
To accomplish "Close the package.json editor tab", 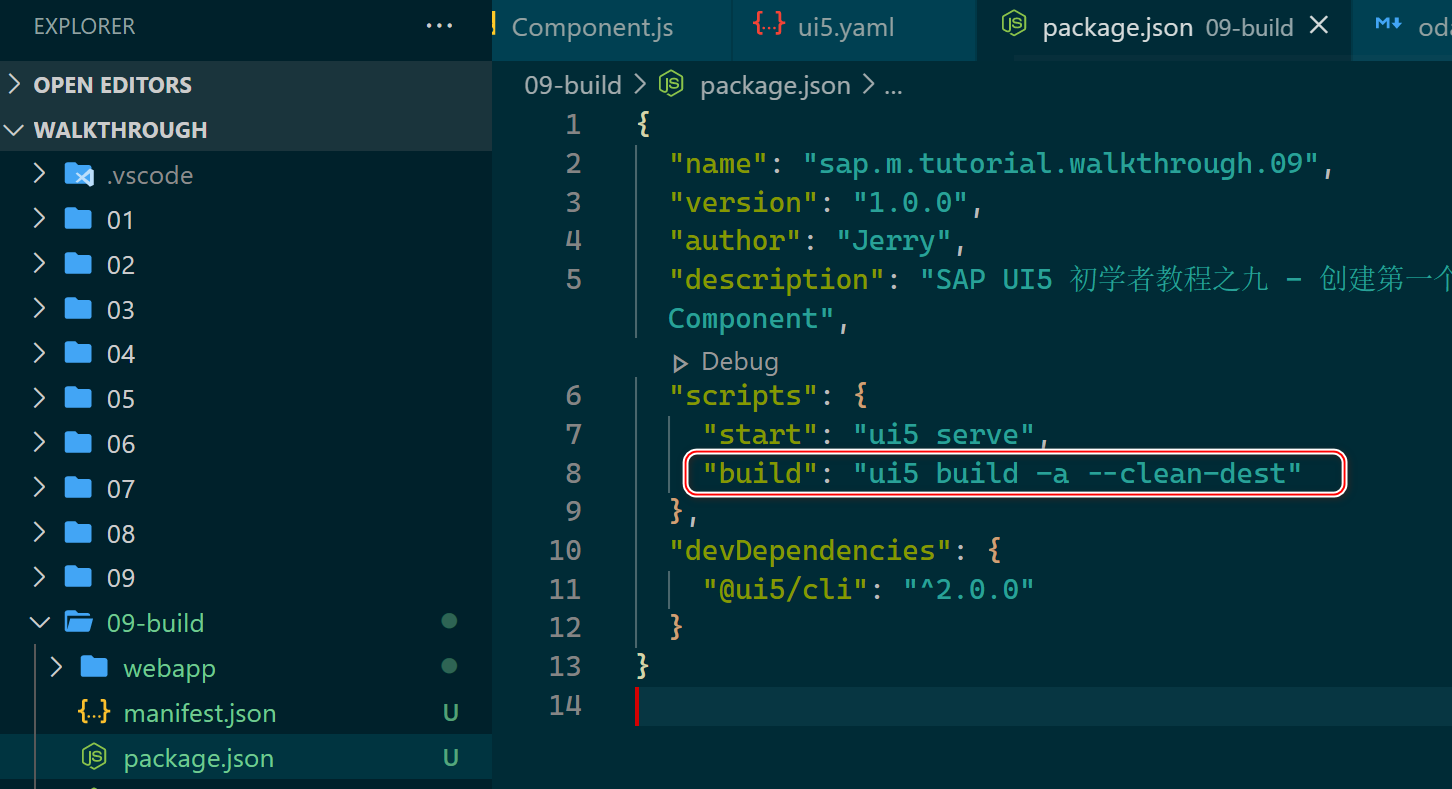I will click(1319, 26).
